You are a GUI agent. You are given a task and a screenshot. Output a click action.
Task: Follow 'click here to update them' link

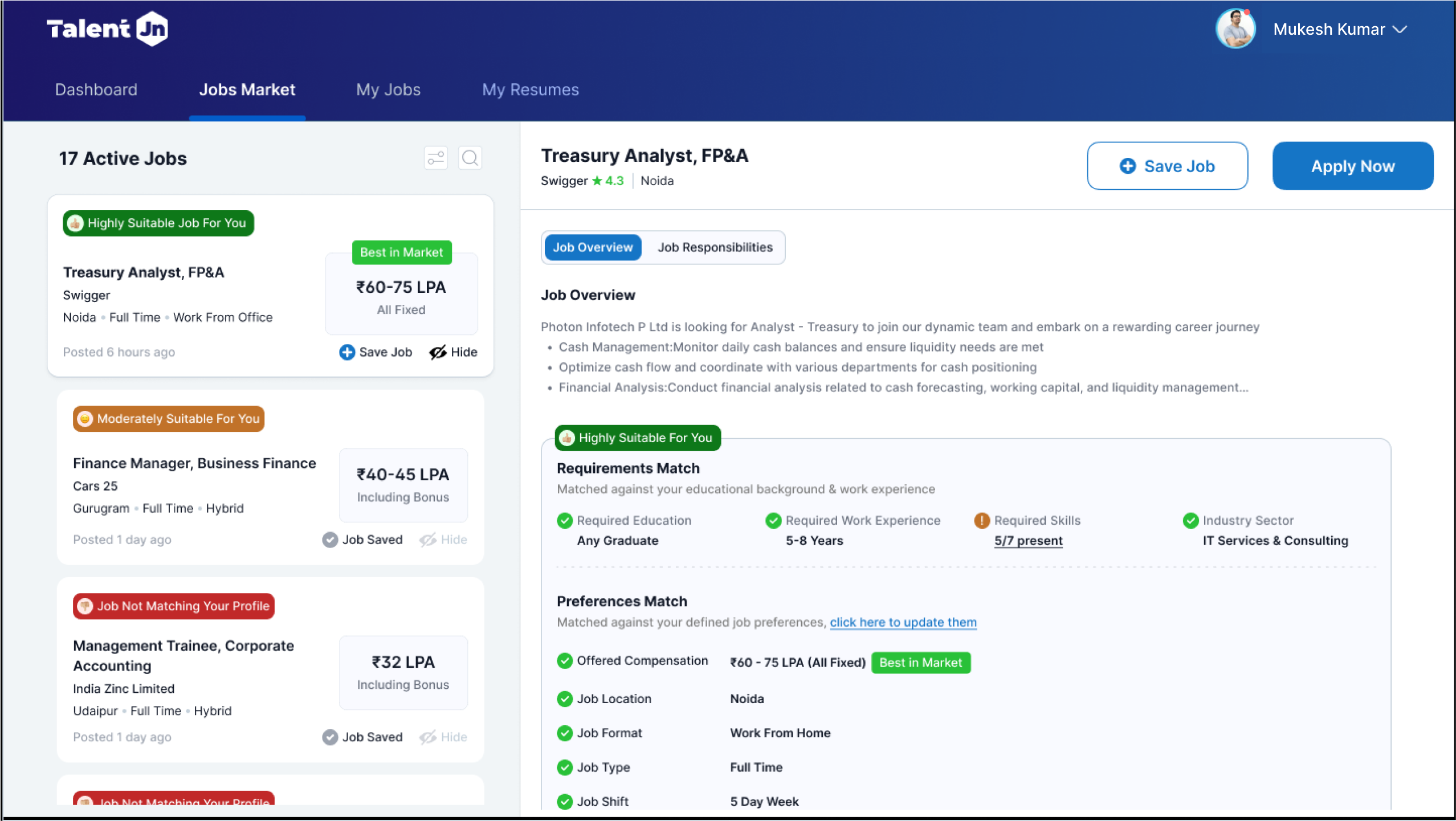(x=903, y=622)
